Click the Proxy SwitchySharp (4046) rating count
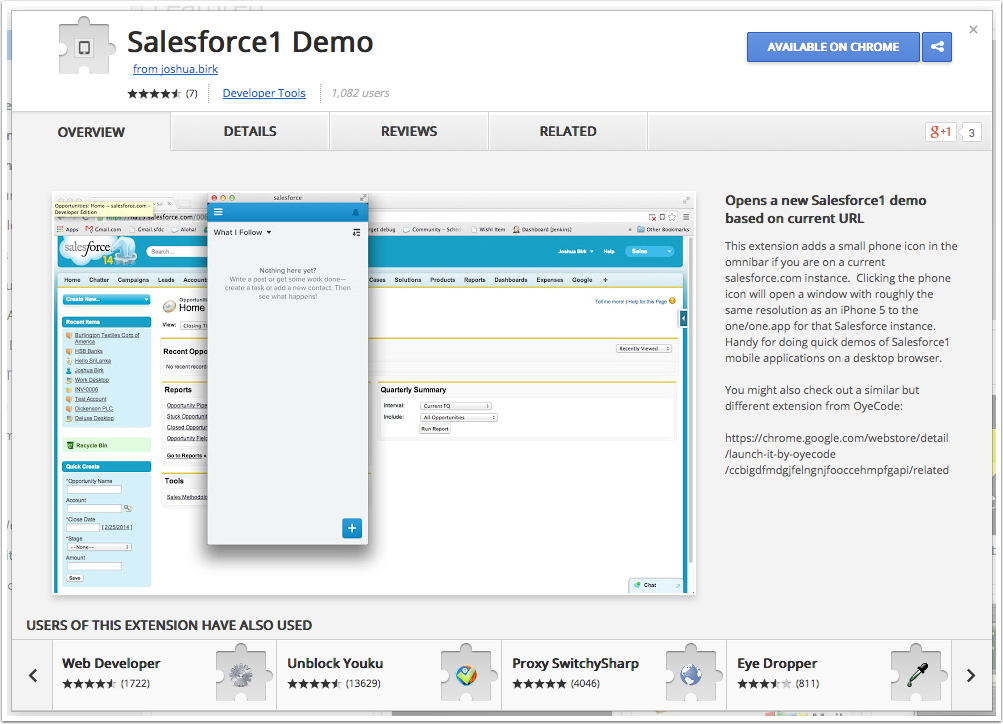This screenshot has width=1003, height=724. tap(585, 683)
